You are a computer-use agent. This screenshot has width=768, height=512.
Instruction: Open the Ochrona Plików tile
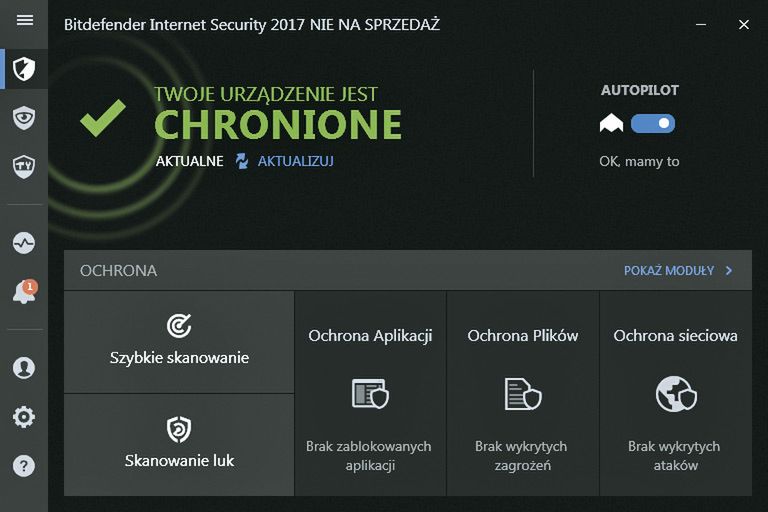[x=523, y=393]
